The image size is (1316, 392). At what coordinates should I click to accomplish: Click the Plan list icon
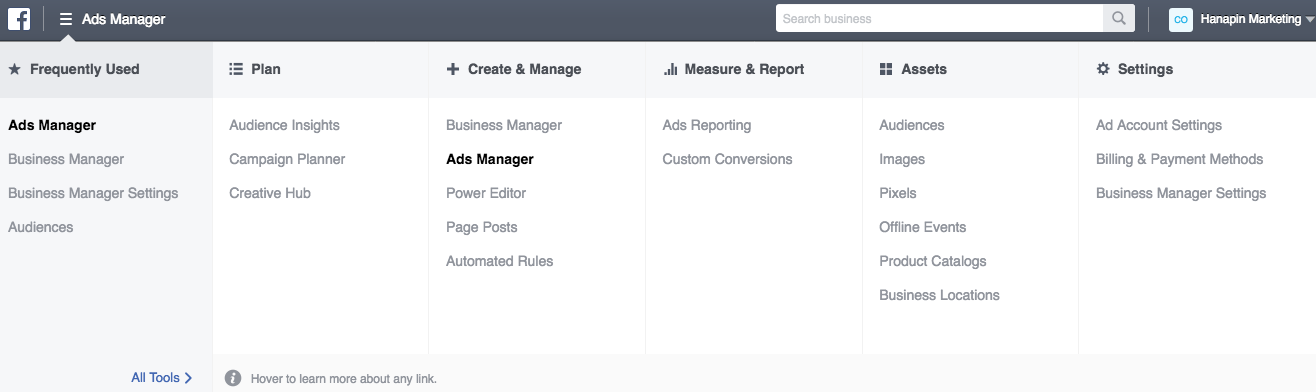[236, 69]
